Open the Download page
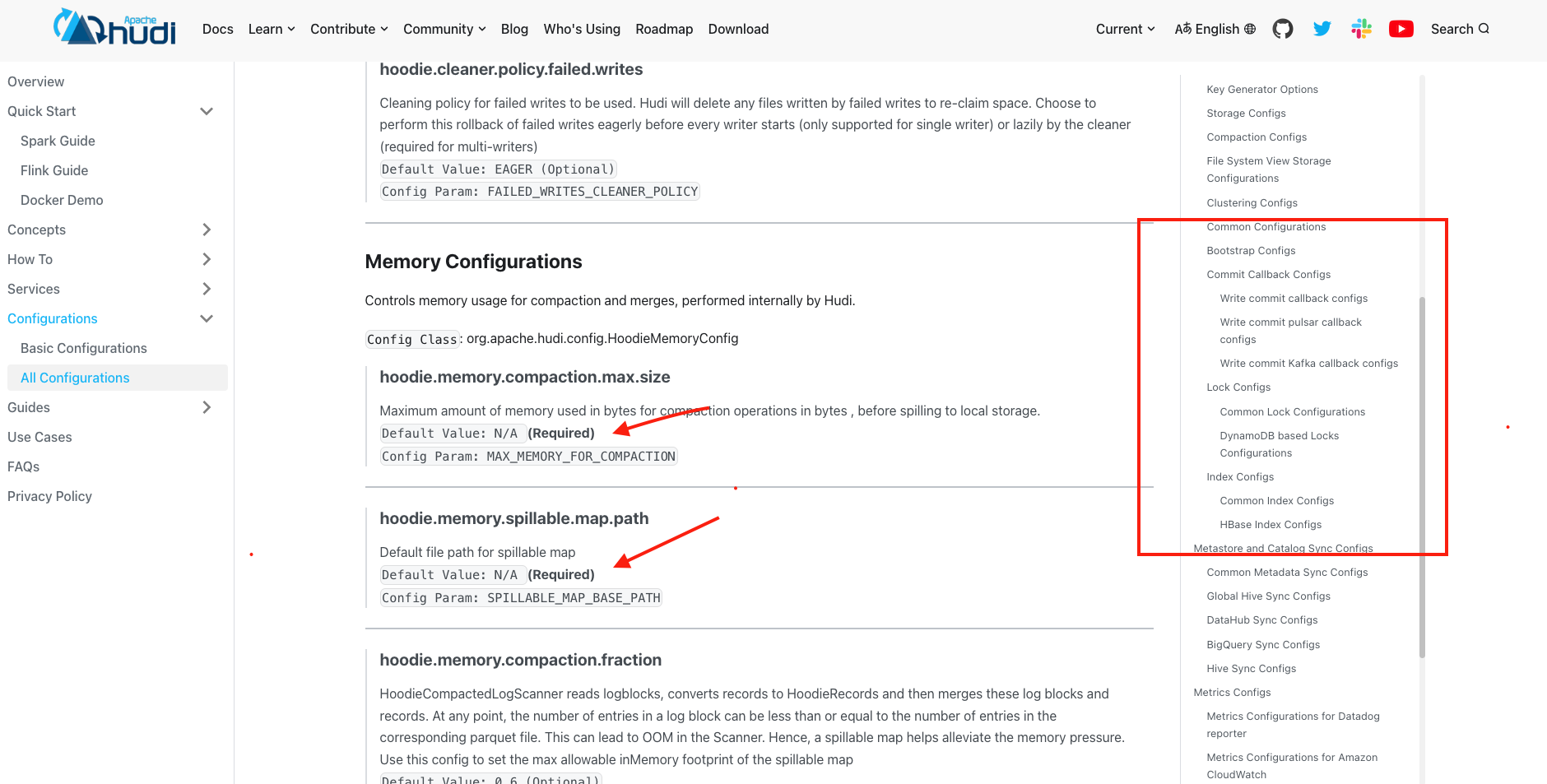Viewport: 1547px width, 784px height. tap(738, 29)
